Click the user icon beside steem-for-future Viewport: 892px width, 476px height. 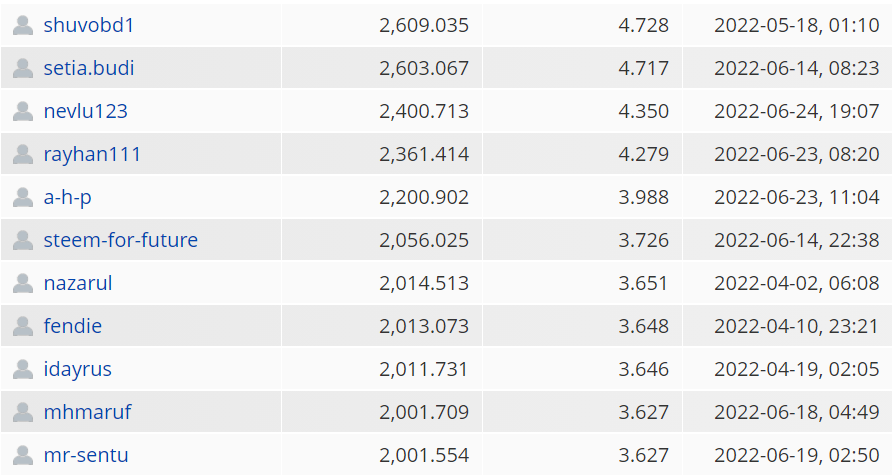point(23,240)
